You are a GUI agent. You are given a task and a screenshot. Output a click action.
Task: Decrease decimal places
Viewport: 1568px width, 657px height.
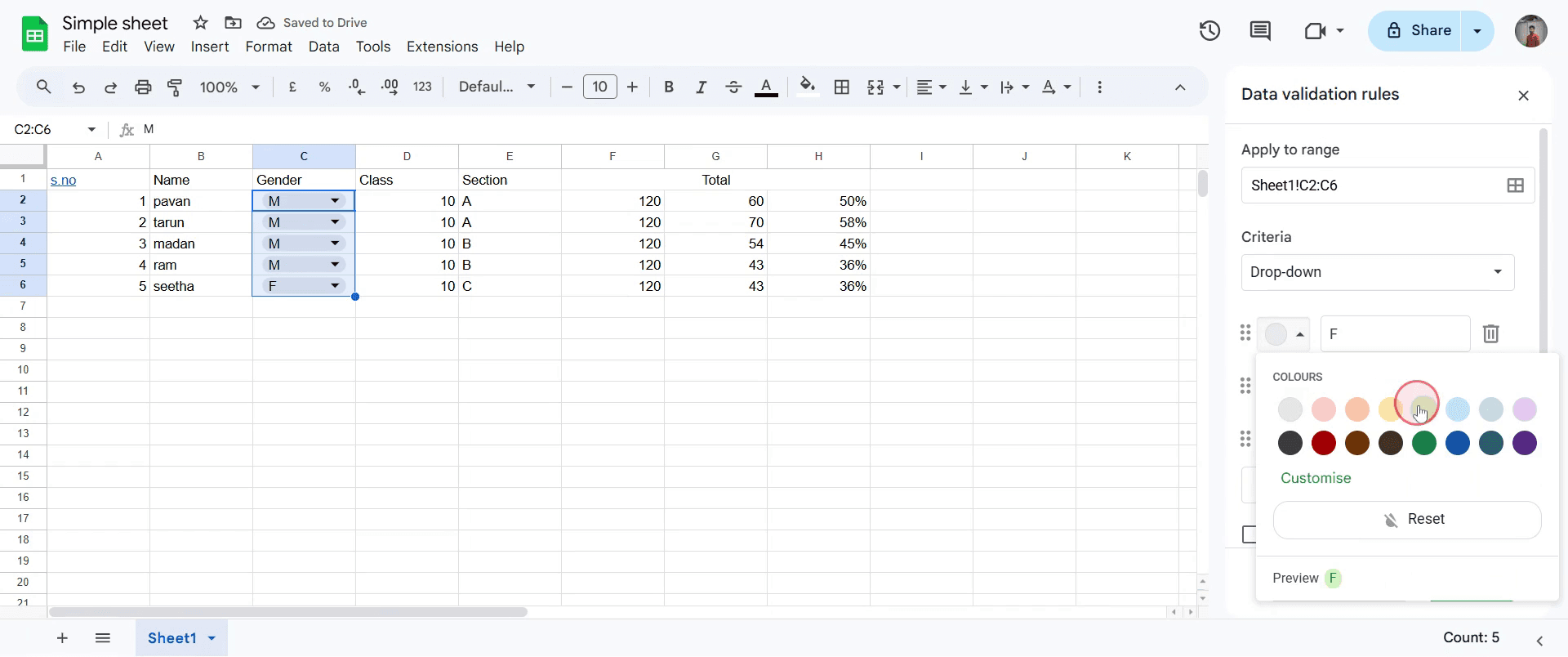point(357,87)
